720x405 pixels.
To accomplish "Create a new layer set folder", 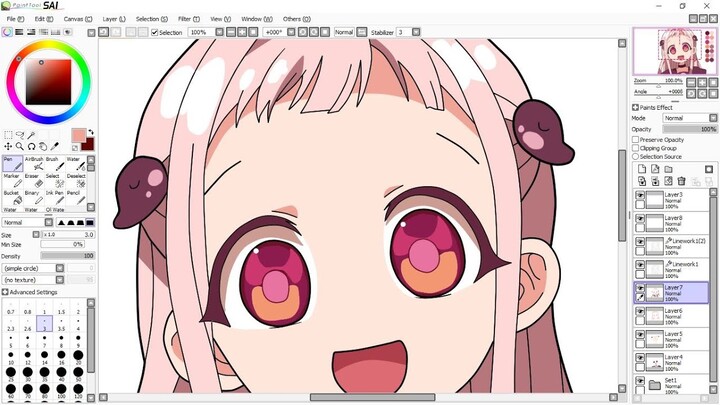I will tap(669, 169).
